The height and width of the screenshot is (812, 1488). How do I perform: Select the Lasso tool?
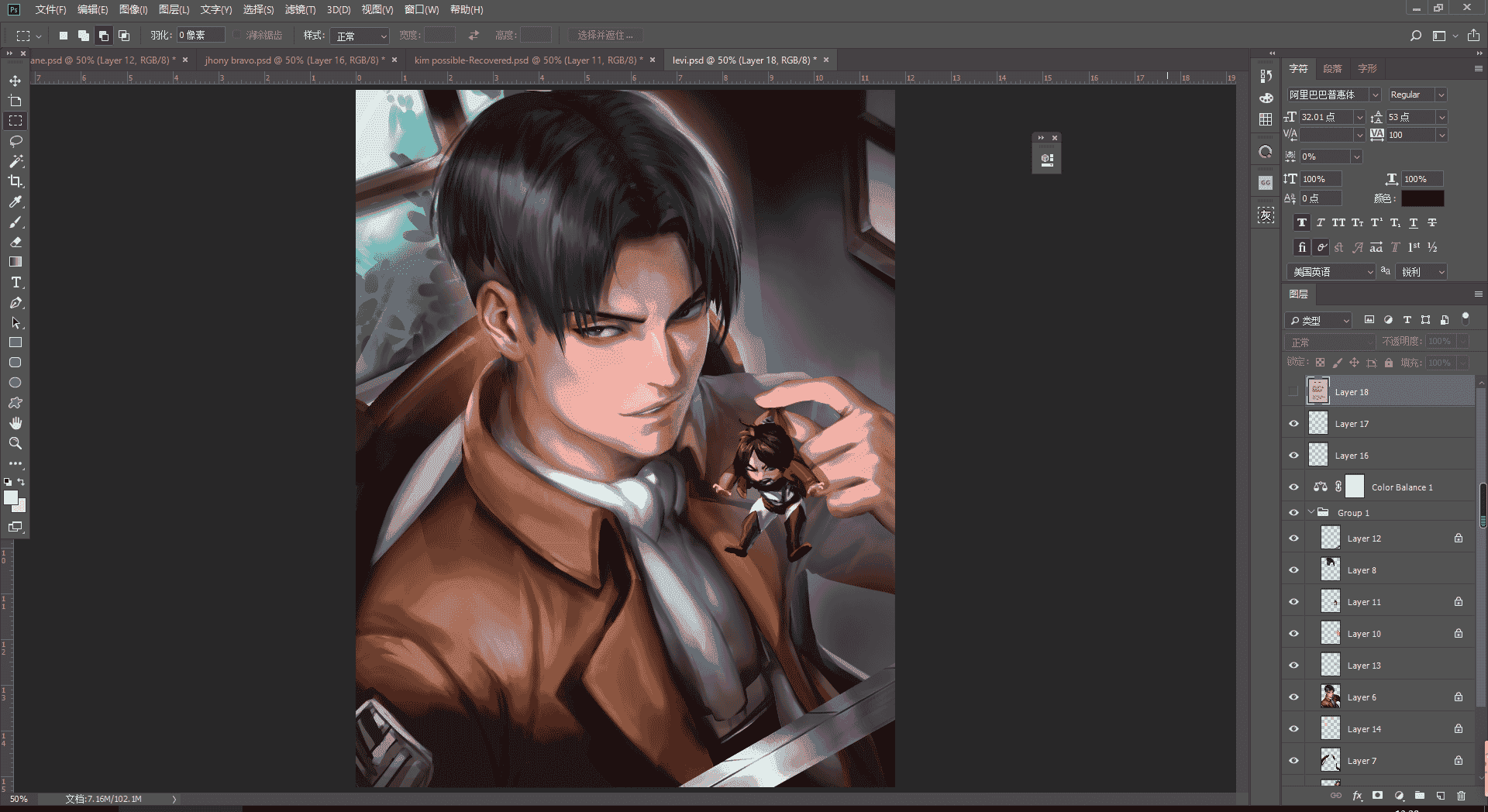click(x=15, y=141)
